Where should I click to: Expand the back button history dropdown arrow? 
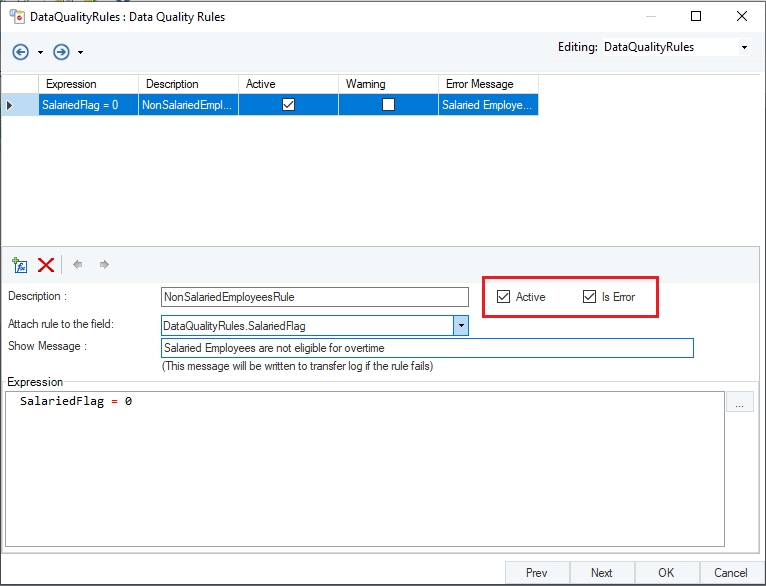(x=40, y=52)
